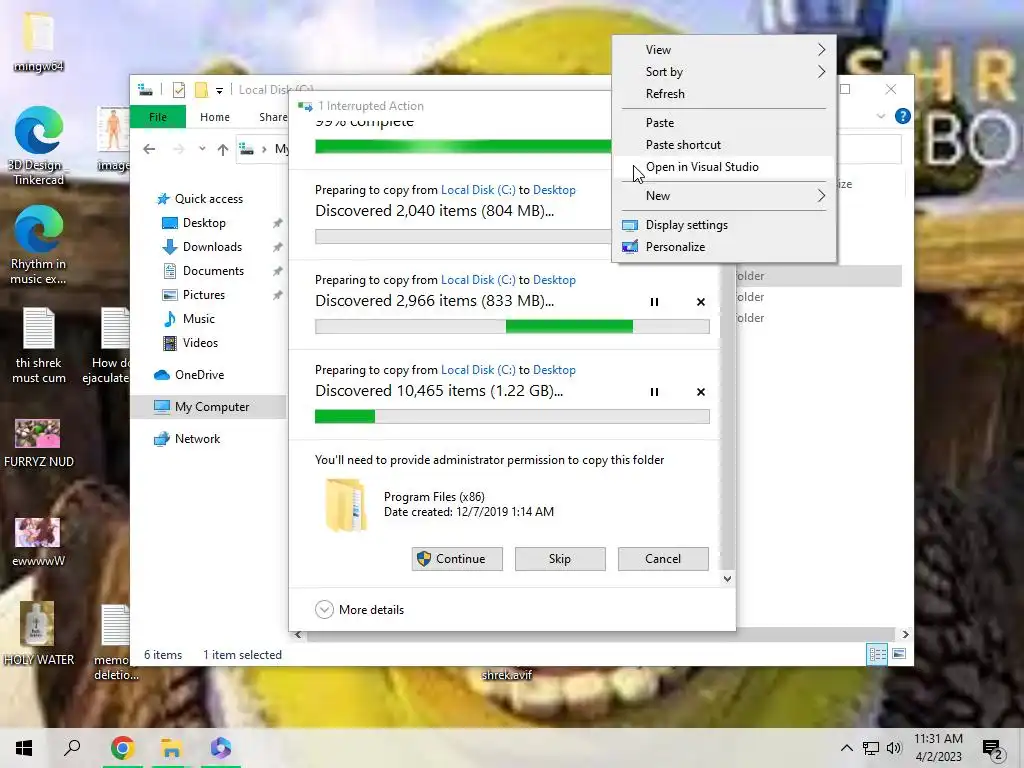Cancel the 2,966 items copy with X

[x=701, y=302]
